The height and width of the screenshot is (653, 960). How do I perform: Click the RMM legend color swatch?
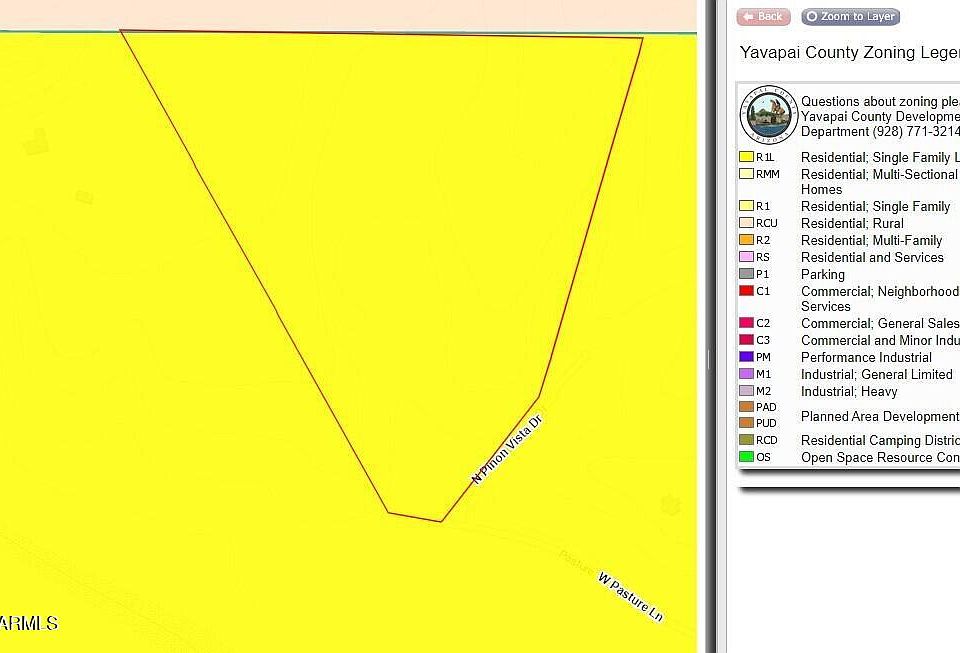746,174
